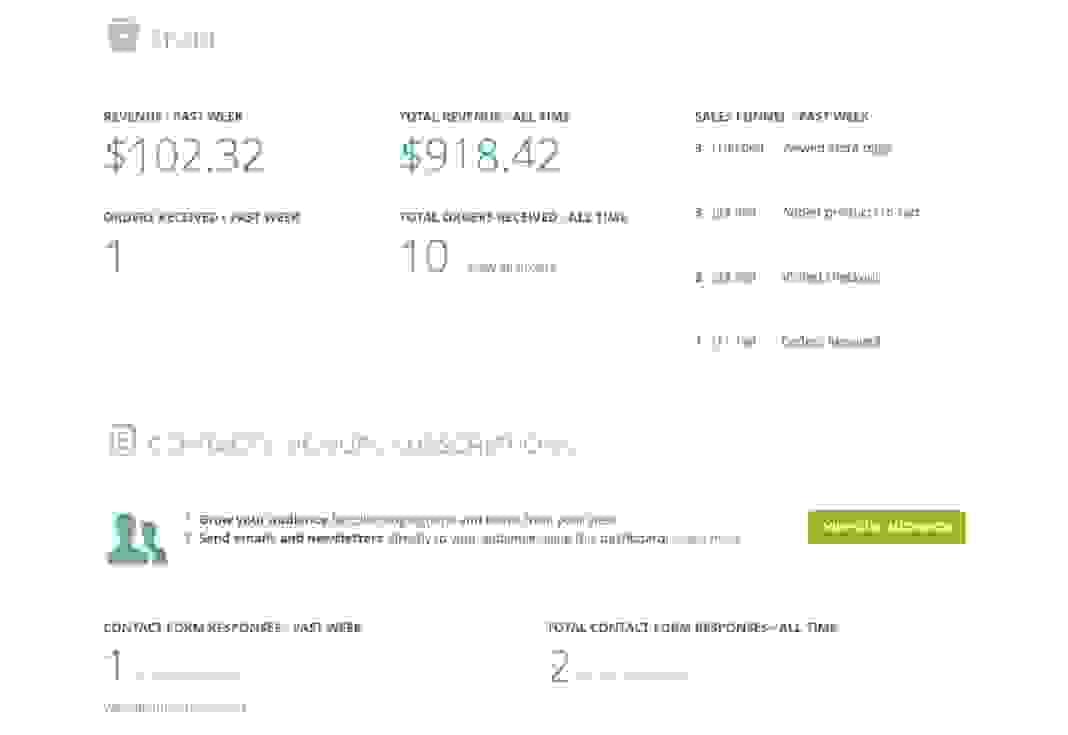The width and height of the screenshot is (1068, 735).
Task: Open the visited checkout funnel link
Action: tap(830, 277)
